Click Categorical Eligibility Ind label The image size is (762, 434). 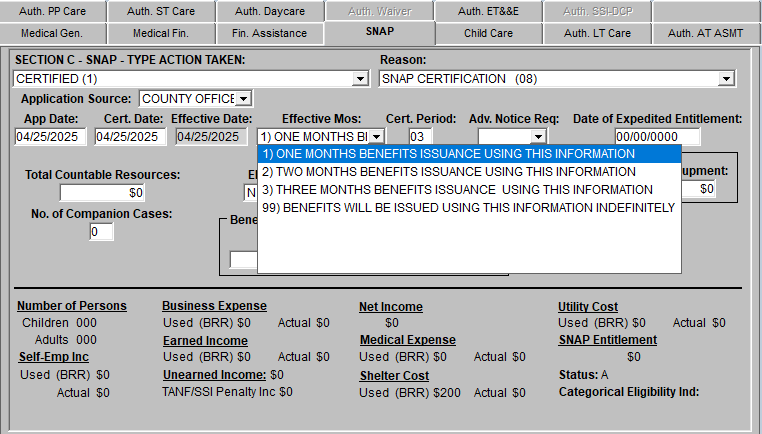[x=629, y=392]
